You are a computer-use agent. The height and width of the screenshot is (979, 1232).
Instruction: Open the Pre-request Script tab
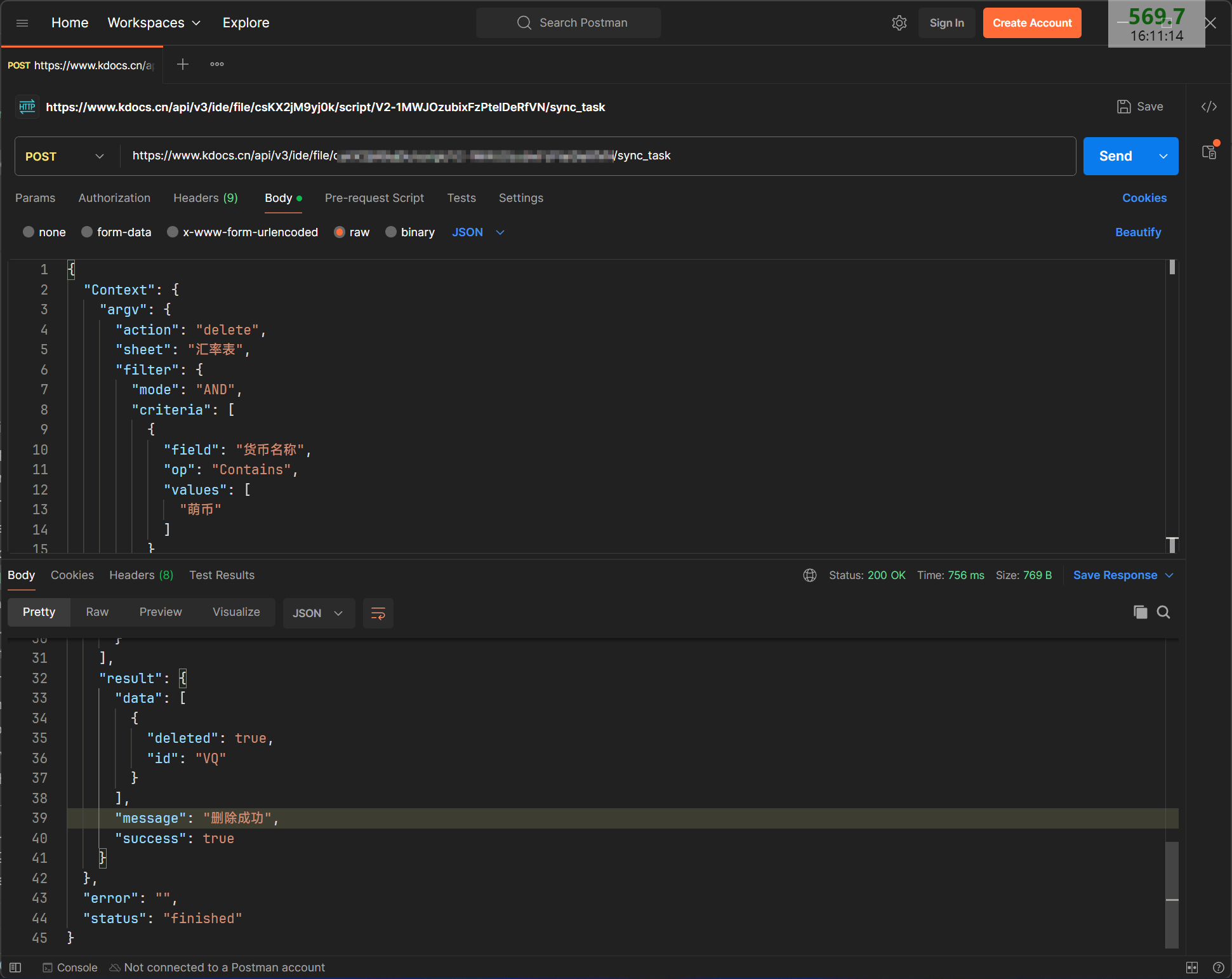374,198
